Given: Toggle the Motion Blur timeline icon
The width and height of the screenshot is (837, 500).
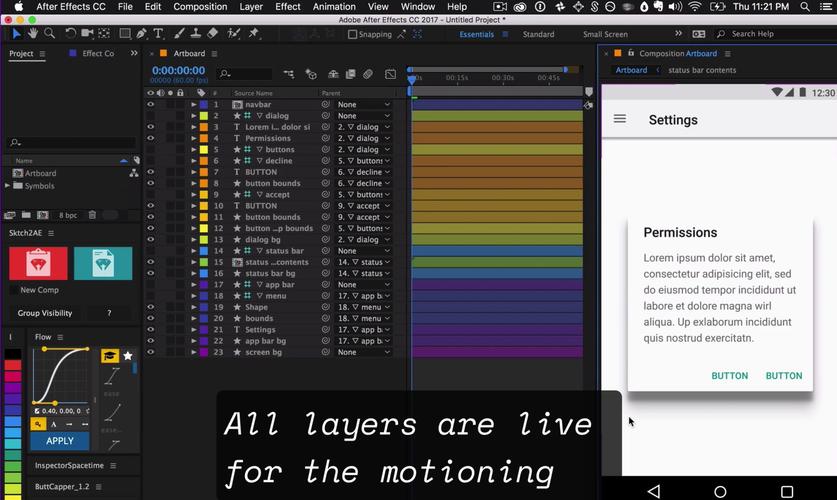Looking at the screenshot, I should (x=368, y=74).
